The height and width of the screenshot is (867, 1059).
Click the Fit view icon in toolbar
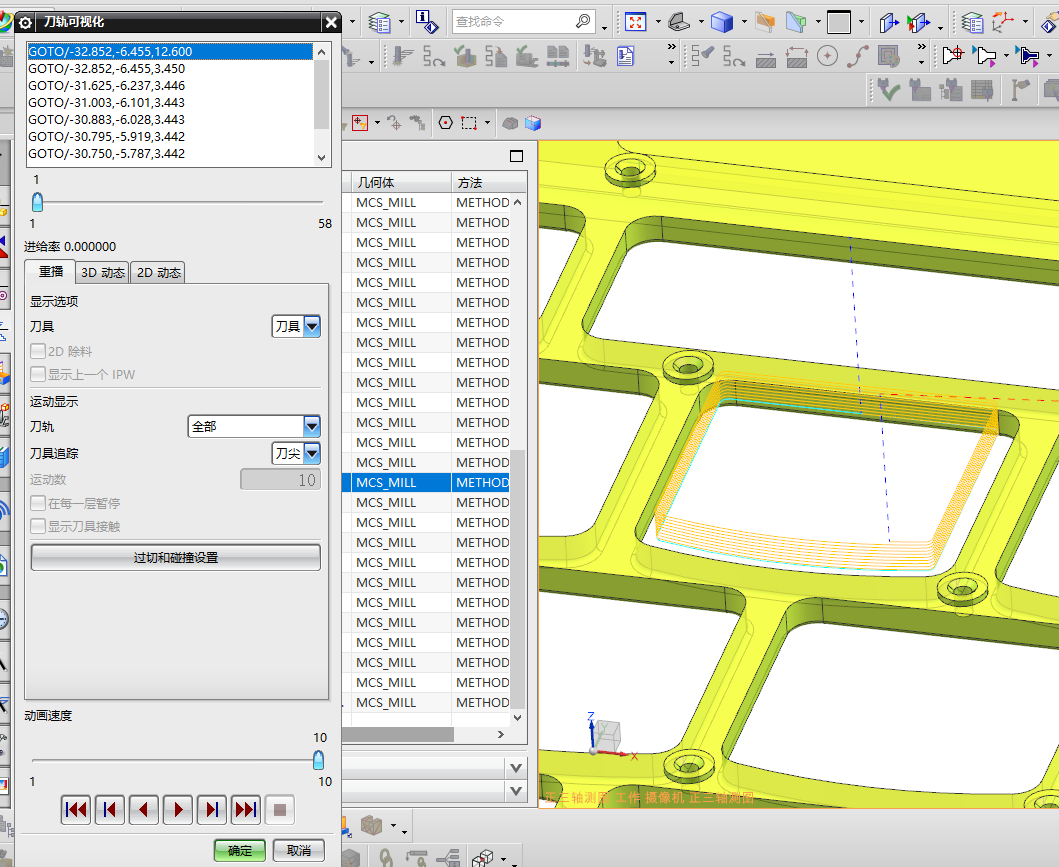point(635,21)
